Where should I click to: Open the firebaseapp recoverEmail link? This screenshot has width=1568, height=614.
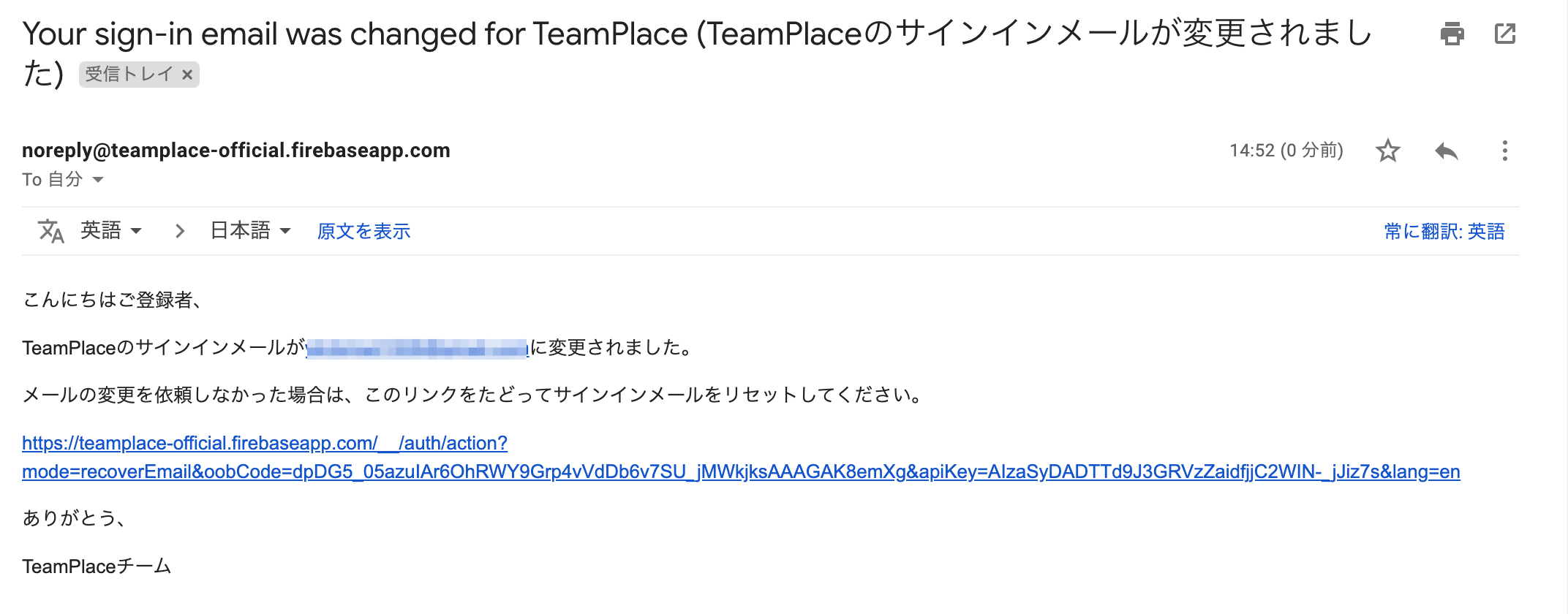[740, 471]
